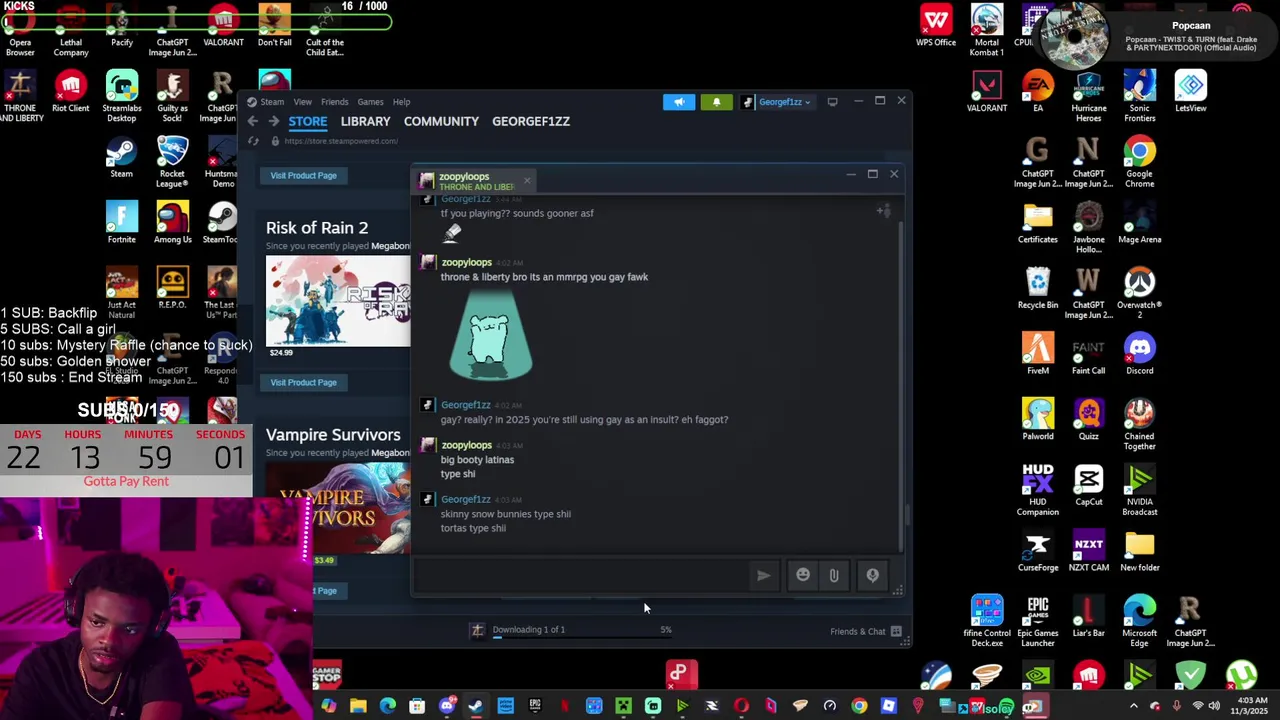Open Steam announcements megaphone button
The width and height of the screenshot is (1280, 720).
click(679, 102)
